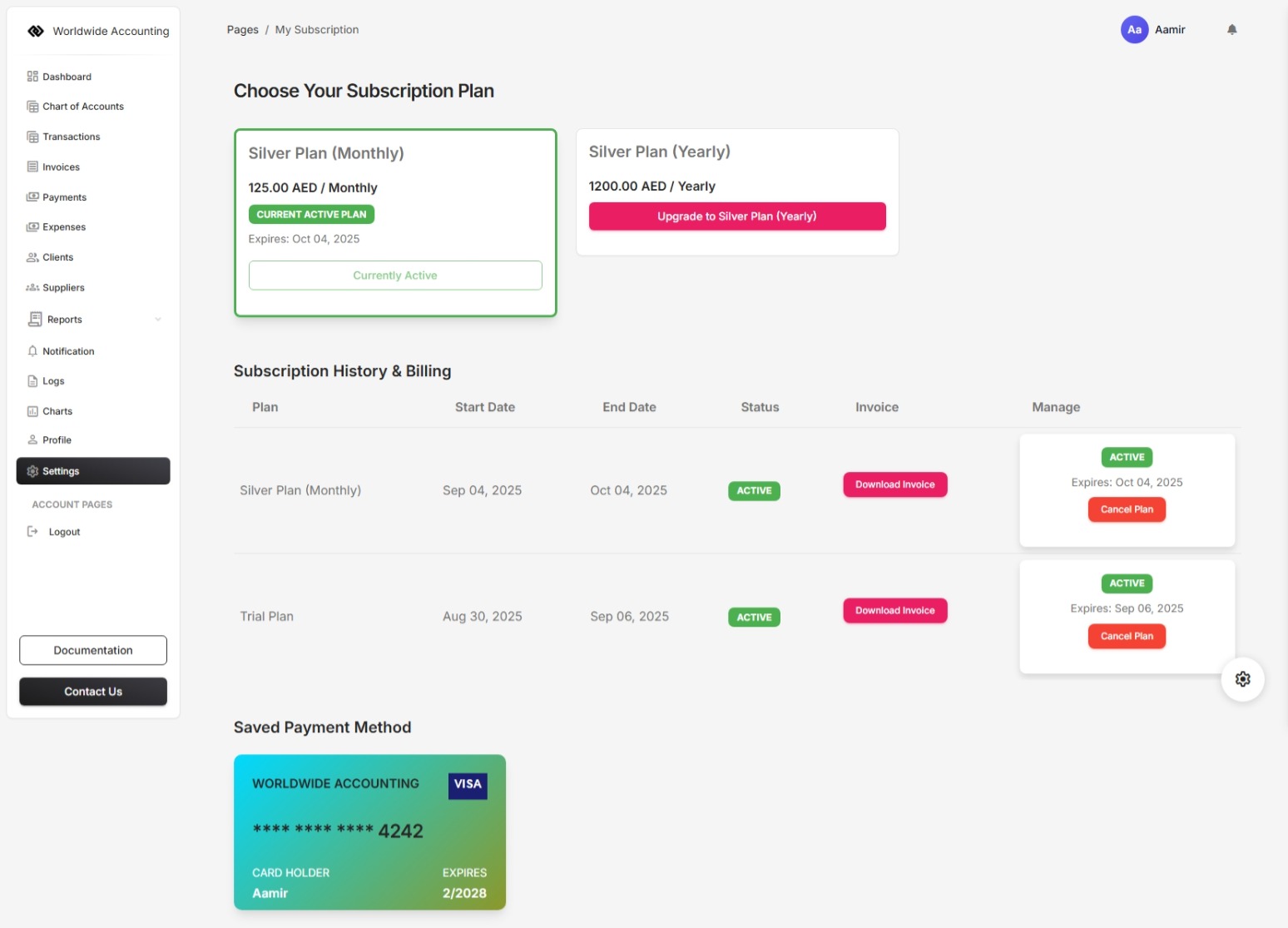
Task: Open the floating gear settings button
Action: 1242,678
